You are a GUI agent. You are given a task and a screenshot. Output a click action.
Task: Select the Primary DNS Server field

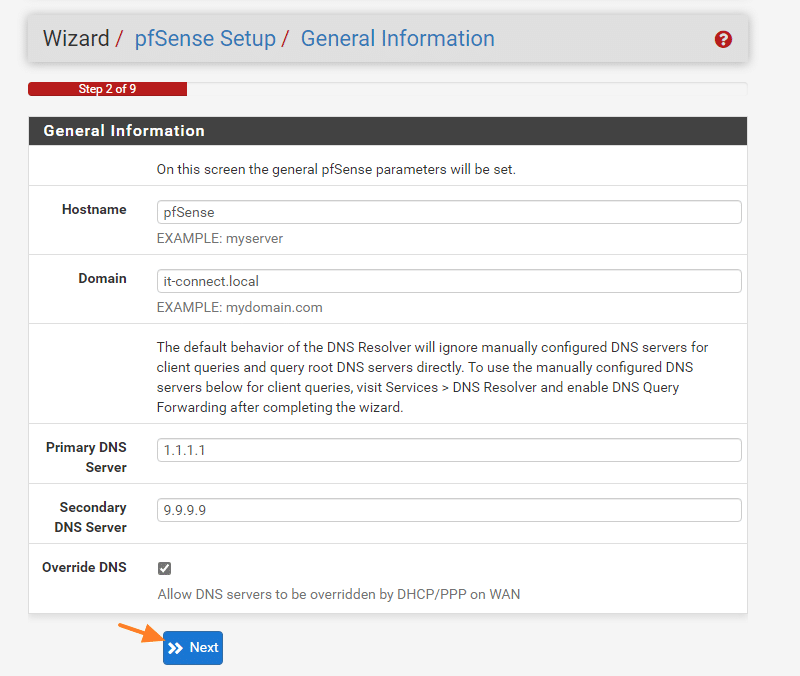coord(449,450)
